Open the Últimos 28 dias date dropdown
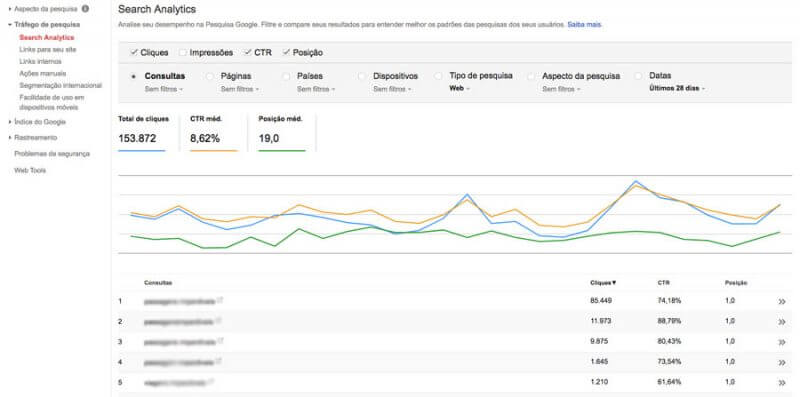The height and width of the screenshot is (397, 800). pos(677,88)
